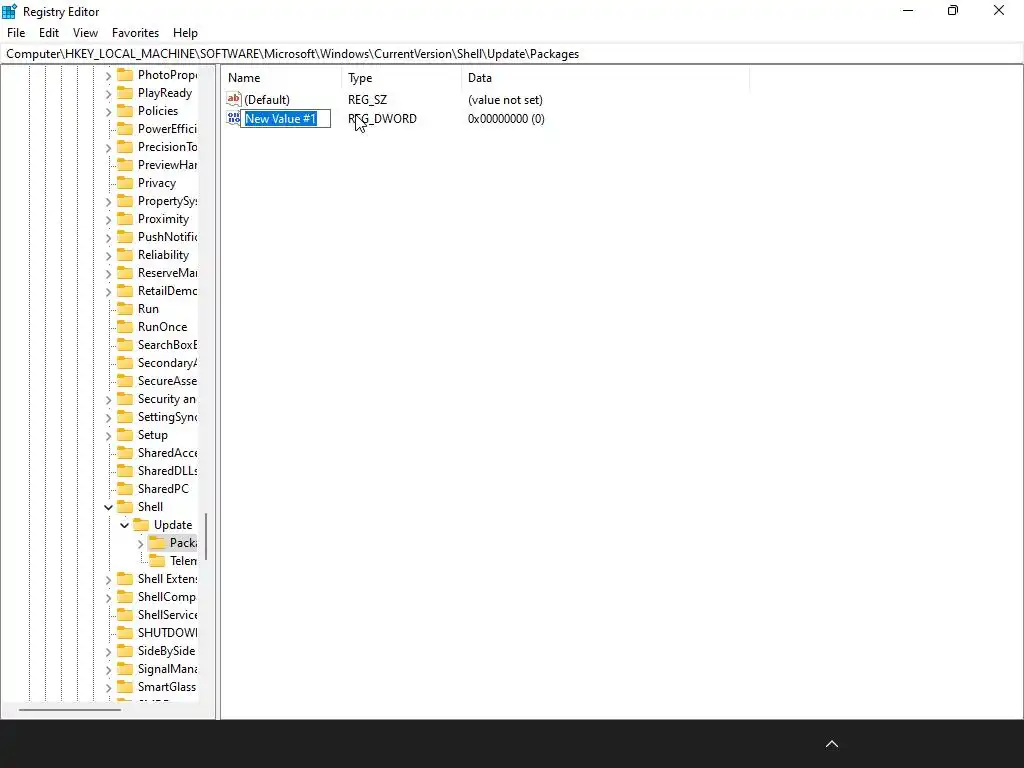Image resolution: width=1024 pixels, height=768 pixels.
Task: Open the Help menu
Action: 185,33
